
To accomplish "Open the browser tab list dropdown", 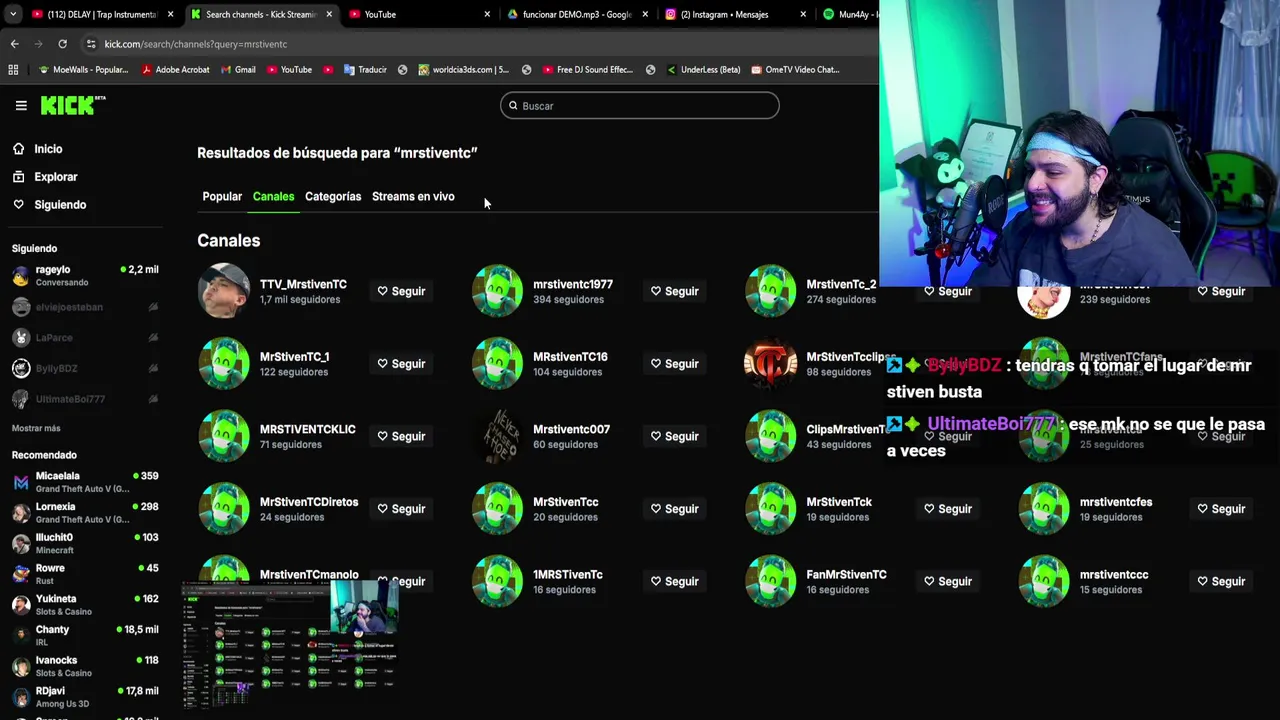I will pyautogui.click(x=12, y=14).
